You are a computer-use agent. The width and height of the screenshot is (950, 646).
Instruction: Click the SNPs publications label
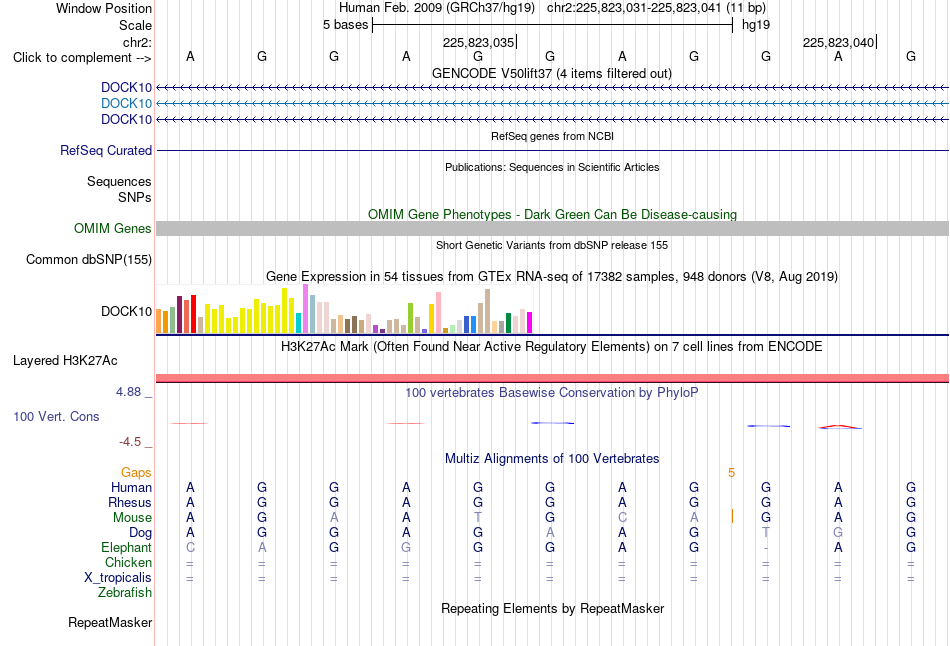click(x=135, y=197)
